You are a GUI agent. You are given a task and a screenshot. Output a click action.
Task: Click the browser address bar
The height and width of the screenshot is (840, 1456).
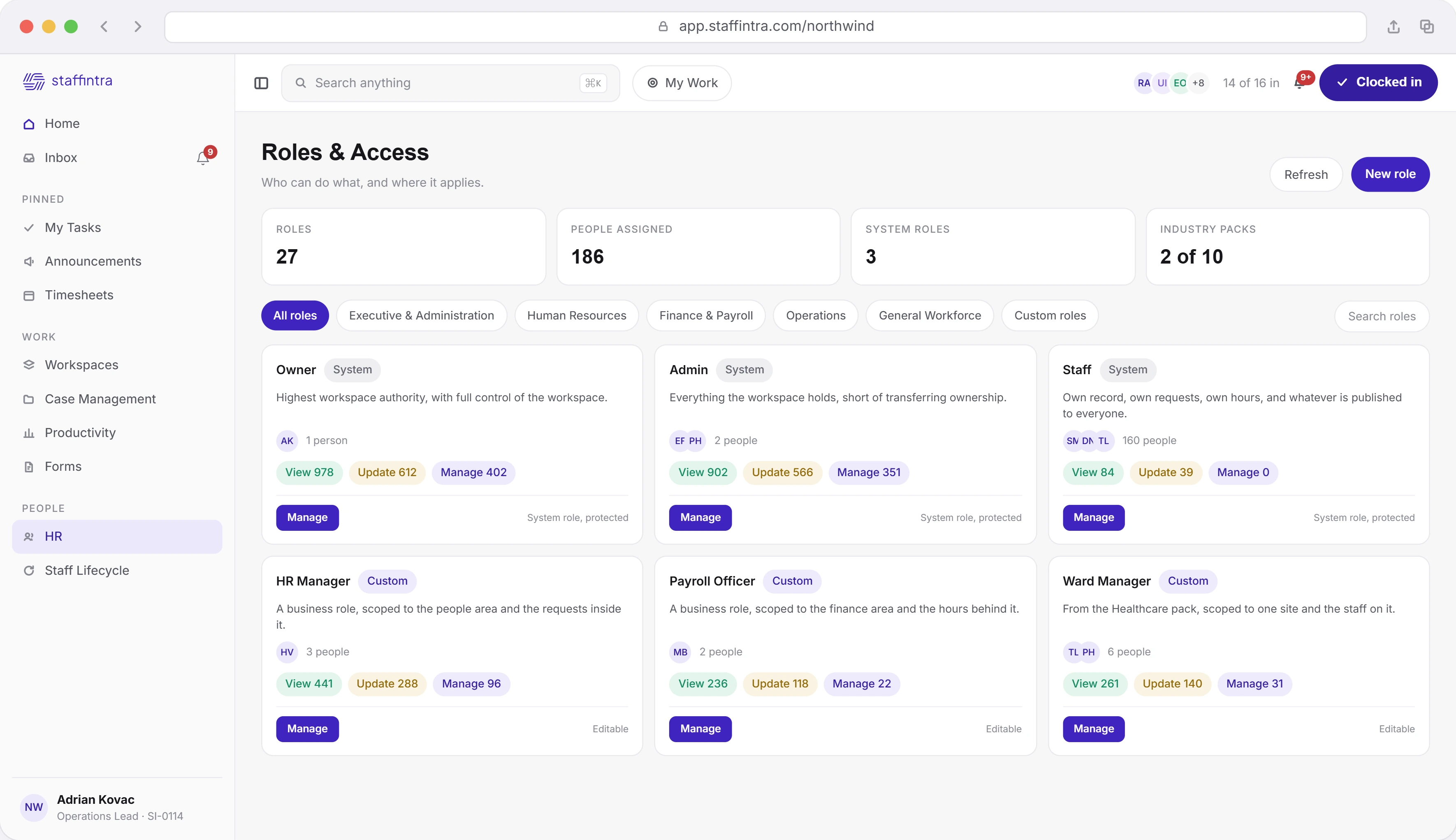pos(765,27)
